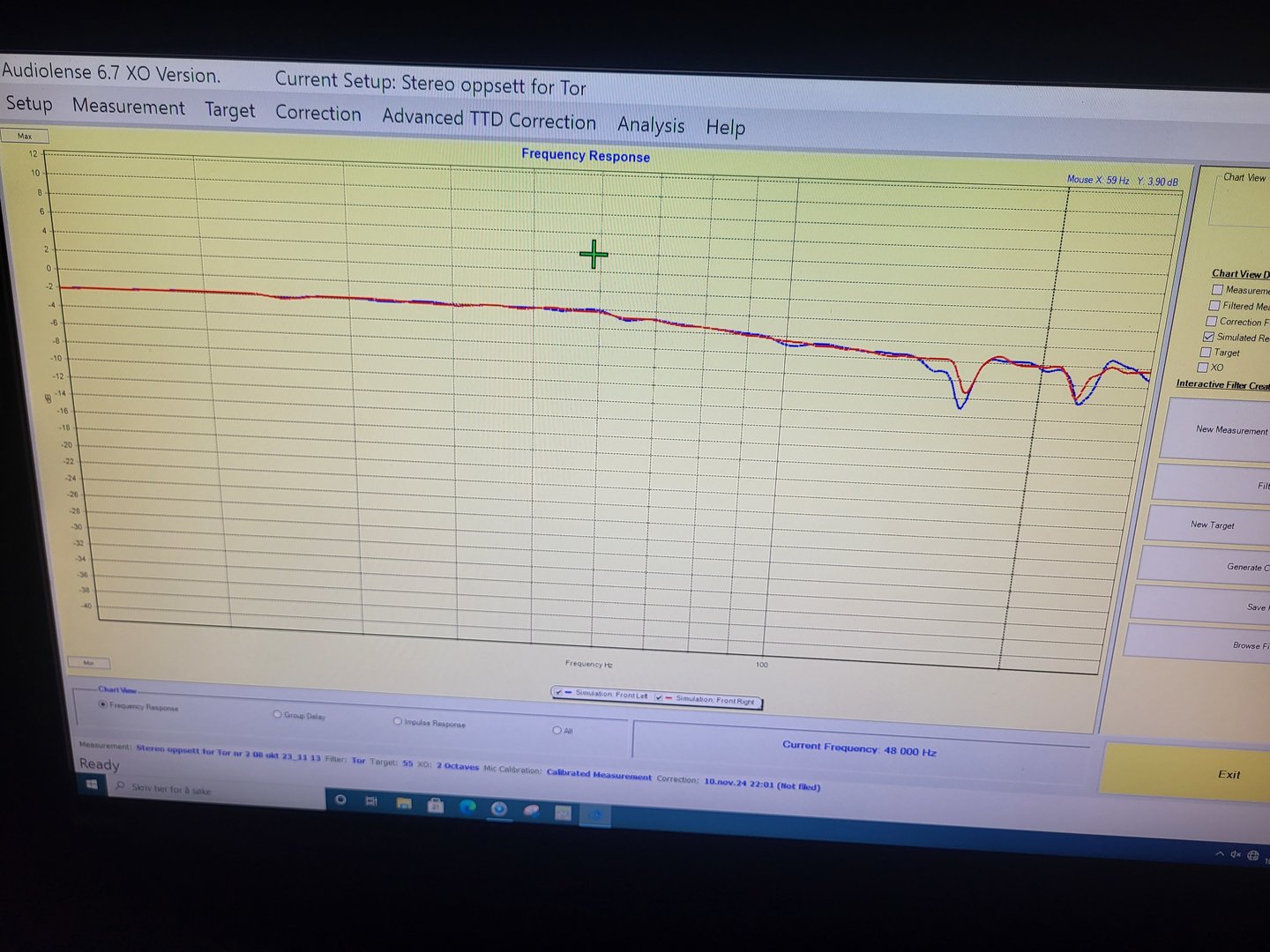Click the search magnifier icon in taskbar
Screen dimensions: 1270x952
(120, 786)
